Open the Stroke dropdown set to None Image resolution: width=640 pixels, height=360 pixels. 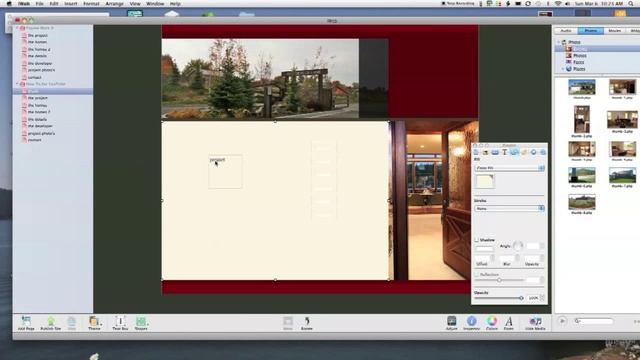click(x=509, y=209)
